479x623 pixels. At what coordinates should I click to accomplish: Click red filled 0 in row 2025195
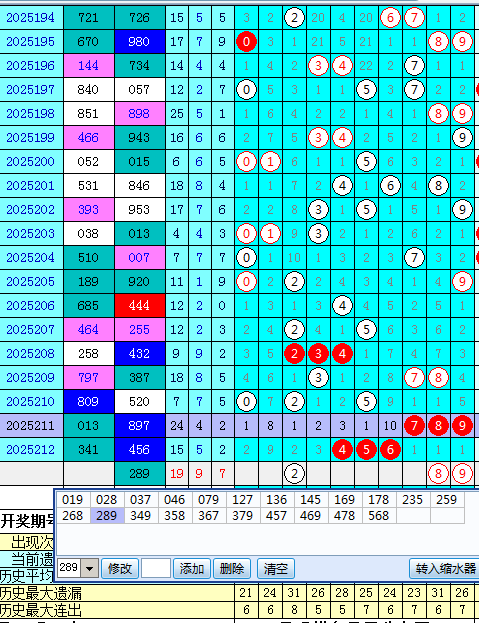point(246,41)
